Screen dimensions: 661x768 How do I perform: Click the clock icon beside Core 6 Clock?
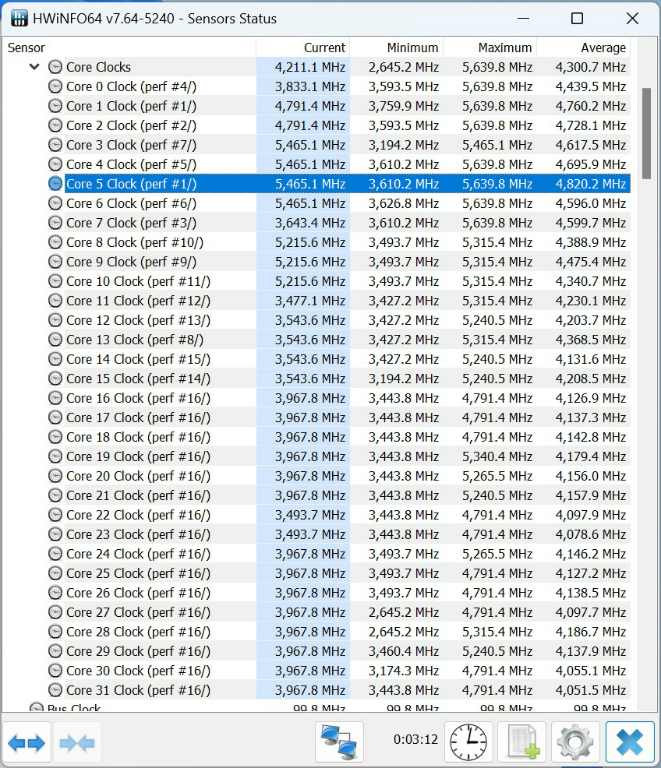pyautogui.click(x=55, y=203)
